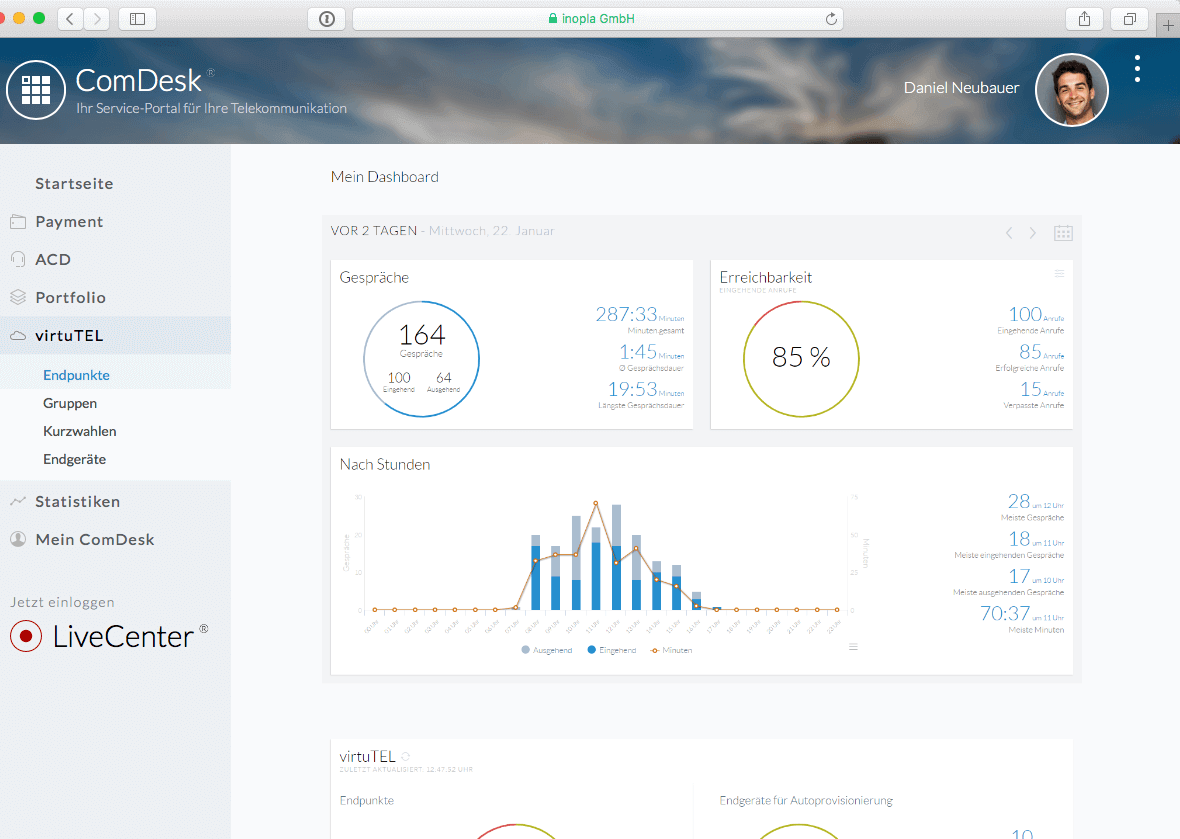This screenshot has height=839, width=1180.
Task: Go to Startseite in the sidebar
Action: tap(74, 184)
